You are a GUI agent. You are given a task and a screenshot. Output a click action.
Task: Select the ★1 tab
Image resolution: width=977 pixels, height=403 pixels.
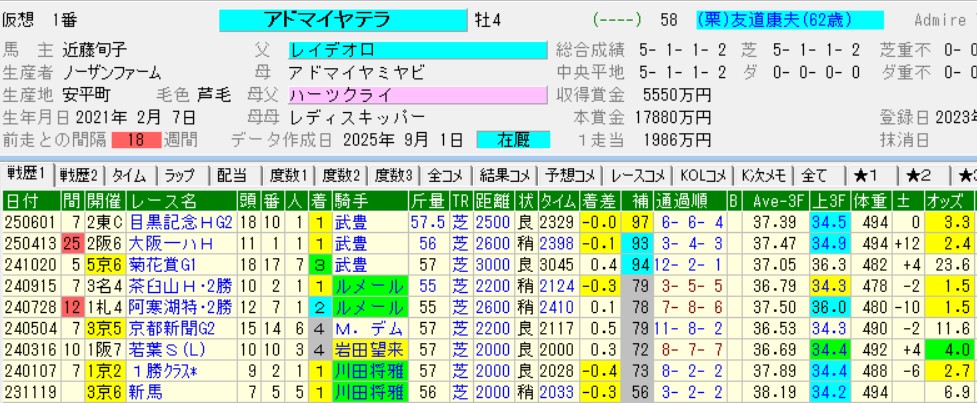[x=866, y=175]
